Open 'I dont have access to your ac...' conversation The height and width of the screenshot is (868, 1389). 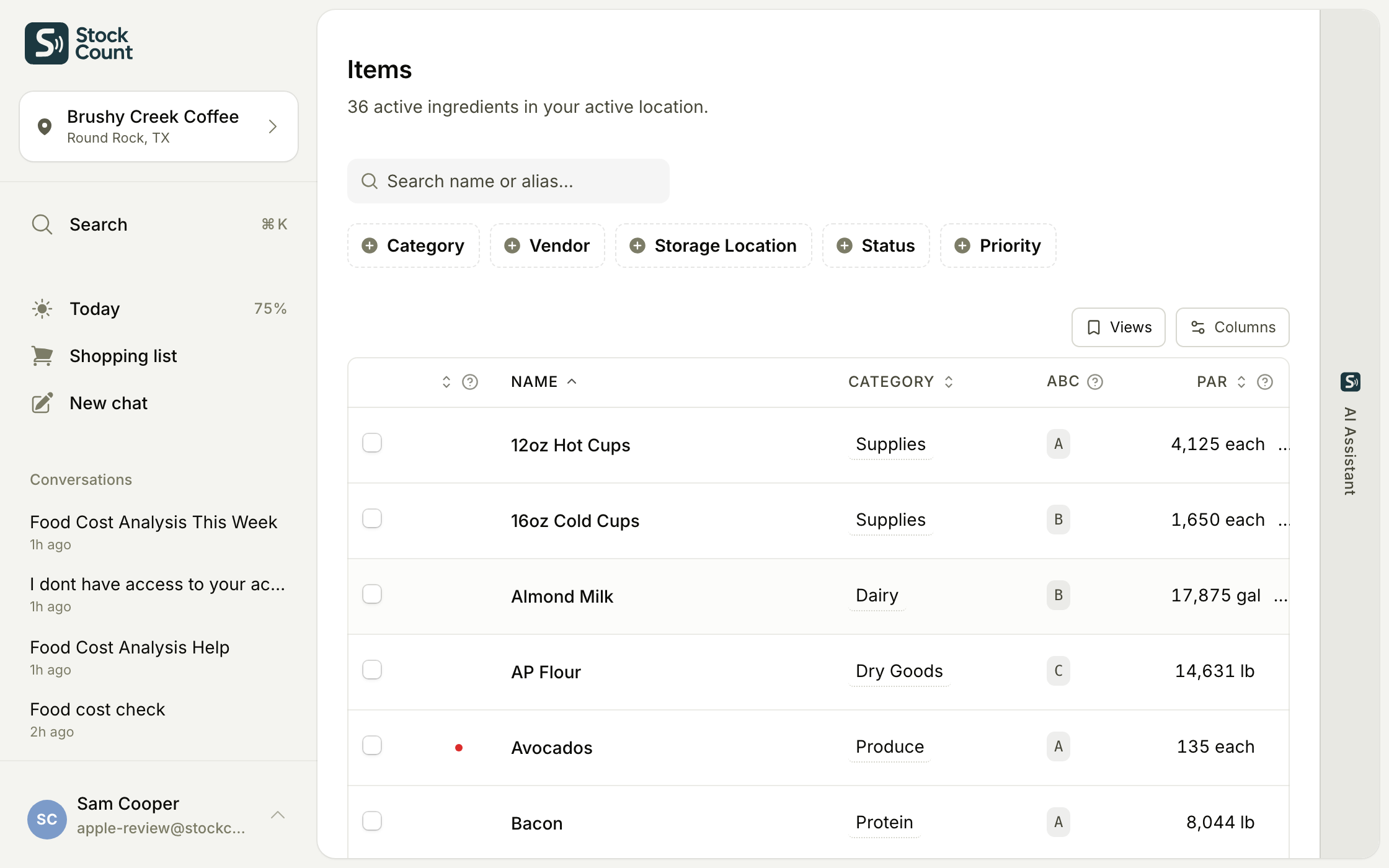tap(159, 594)
